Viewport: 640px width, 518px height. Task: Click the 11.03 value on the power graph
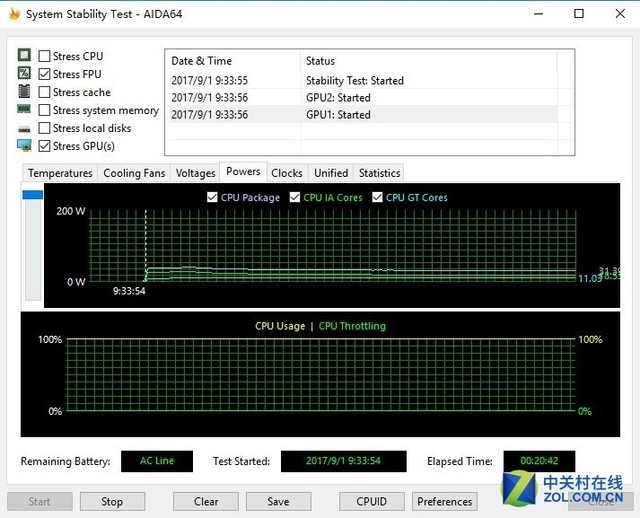click(x=590, y=278)
